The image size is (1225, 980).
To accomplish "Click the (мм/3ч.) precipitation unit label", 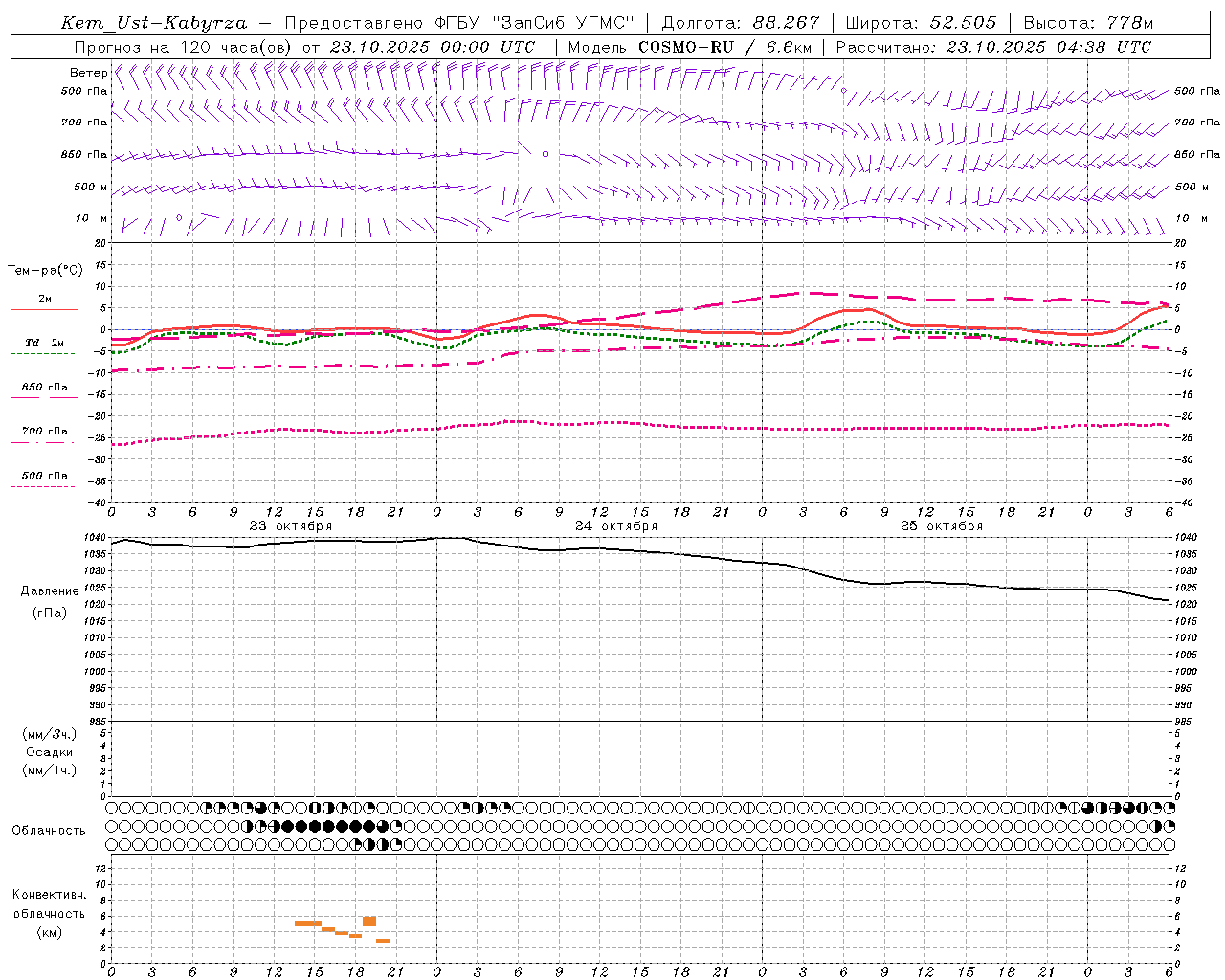I will tap(49, 734).
